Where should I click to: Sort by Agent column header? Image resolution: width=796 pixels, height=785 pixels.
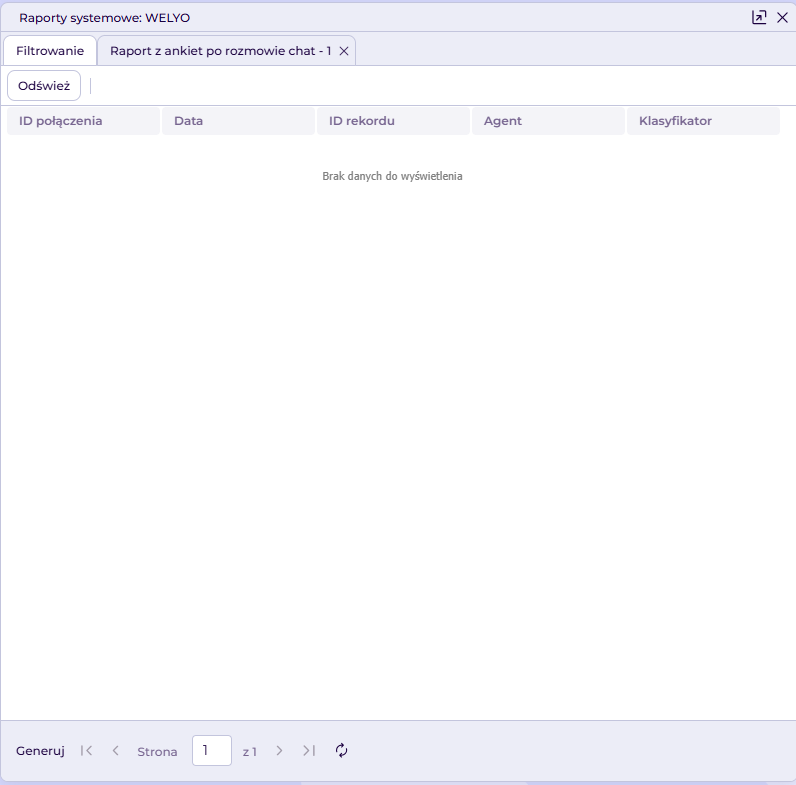point(548,121)
